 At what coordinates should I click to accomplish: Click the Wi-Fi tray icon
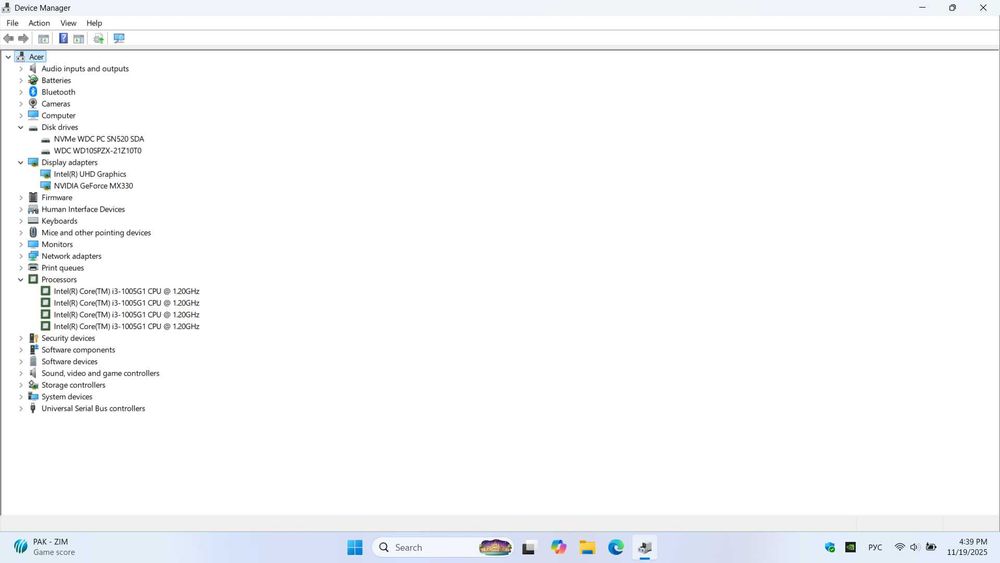click(900, 547)
